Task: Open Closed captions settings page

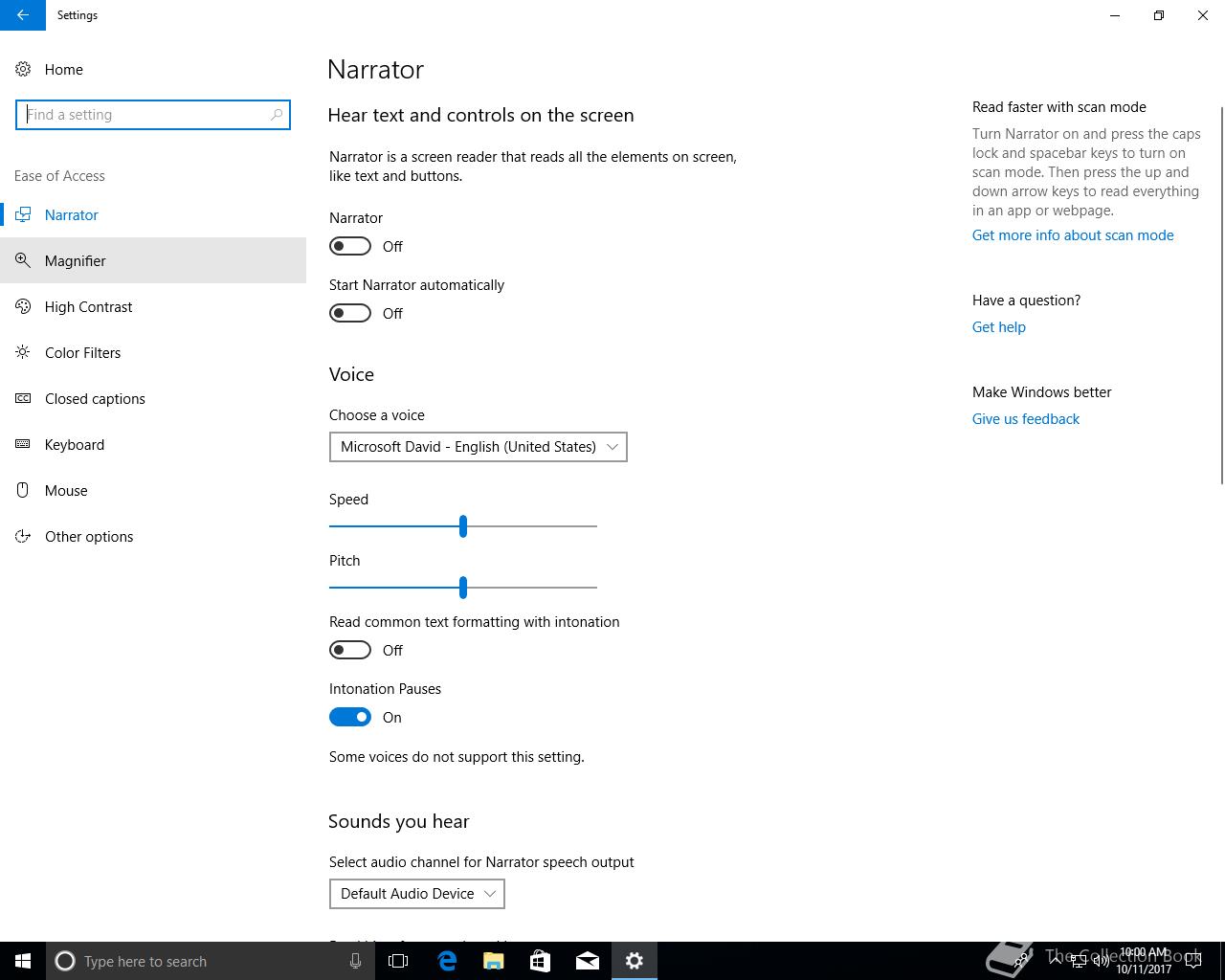Action: tap(153, 398)
